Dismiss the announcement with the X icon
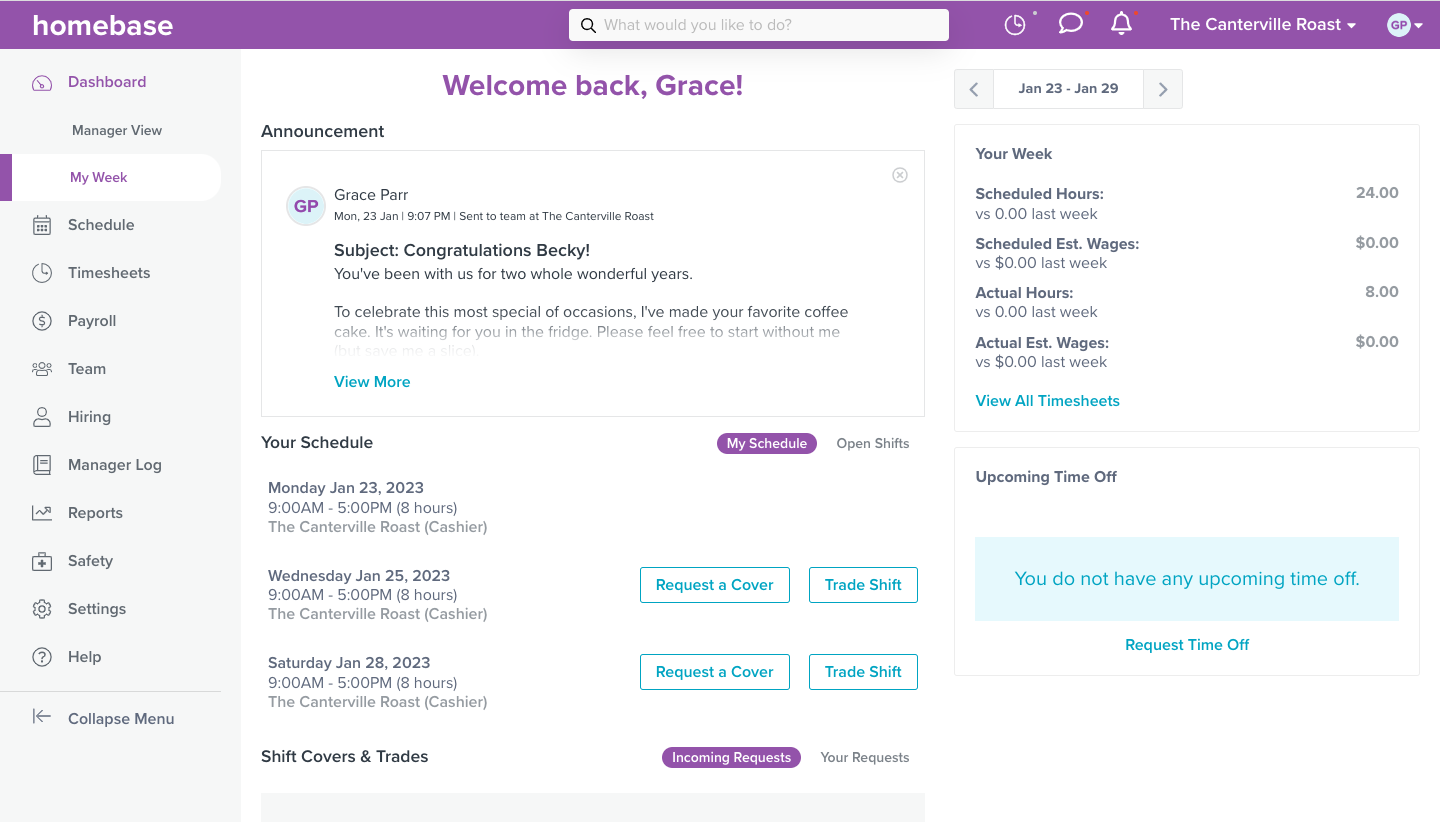This screenshot has height=822, width=1440. click(900, 175)
